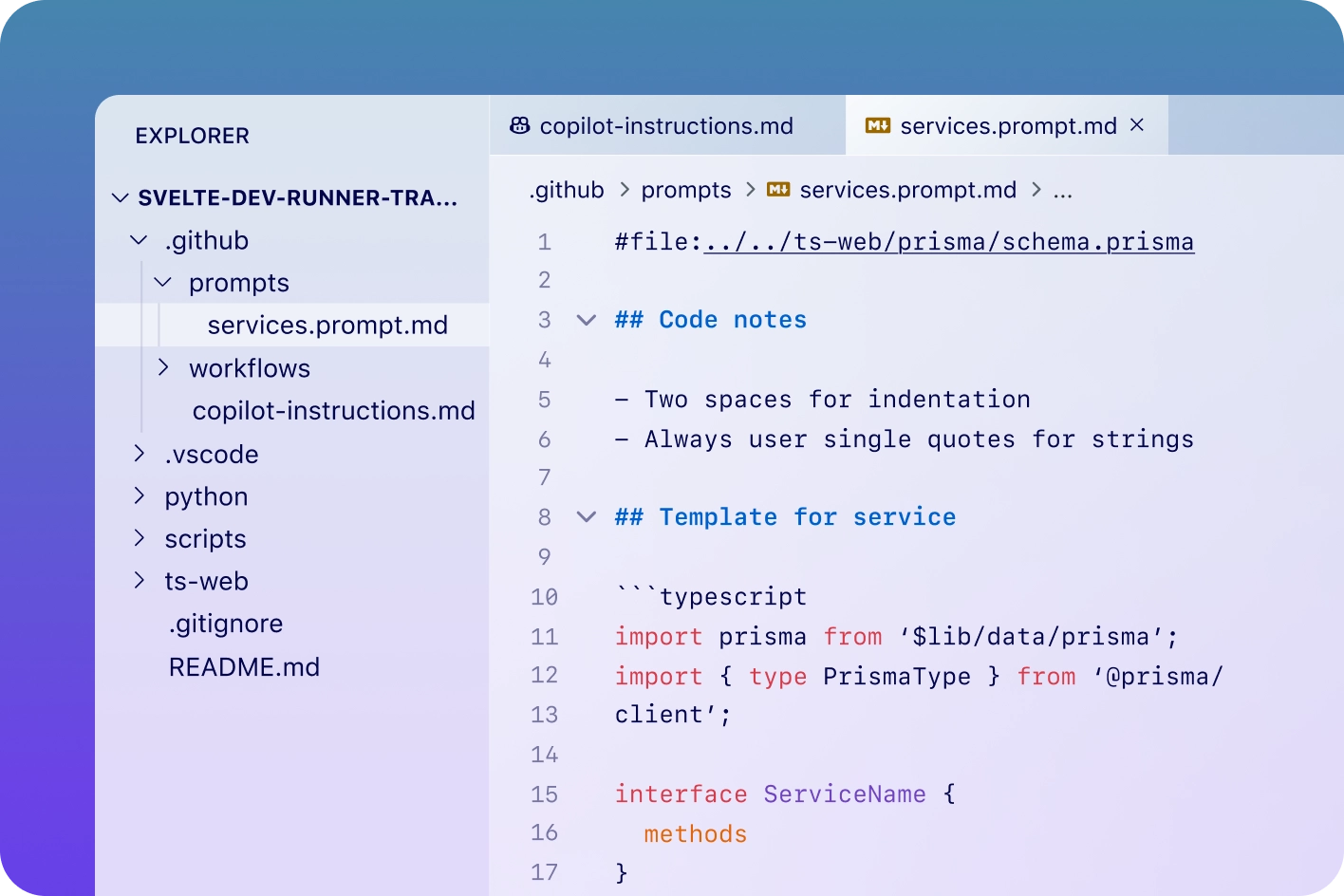Select the services.prompt.md editor tab
This screenshot has width=1344, height=896.
click(x=1006, y=125)
